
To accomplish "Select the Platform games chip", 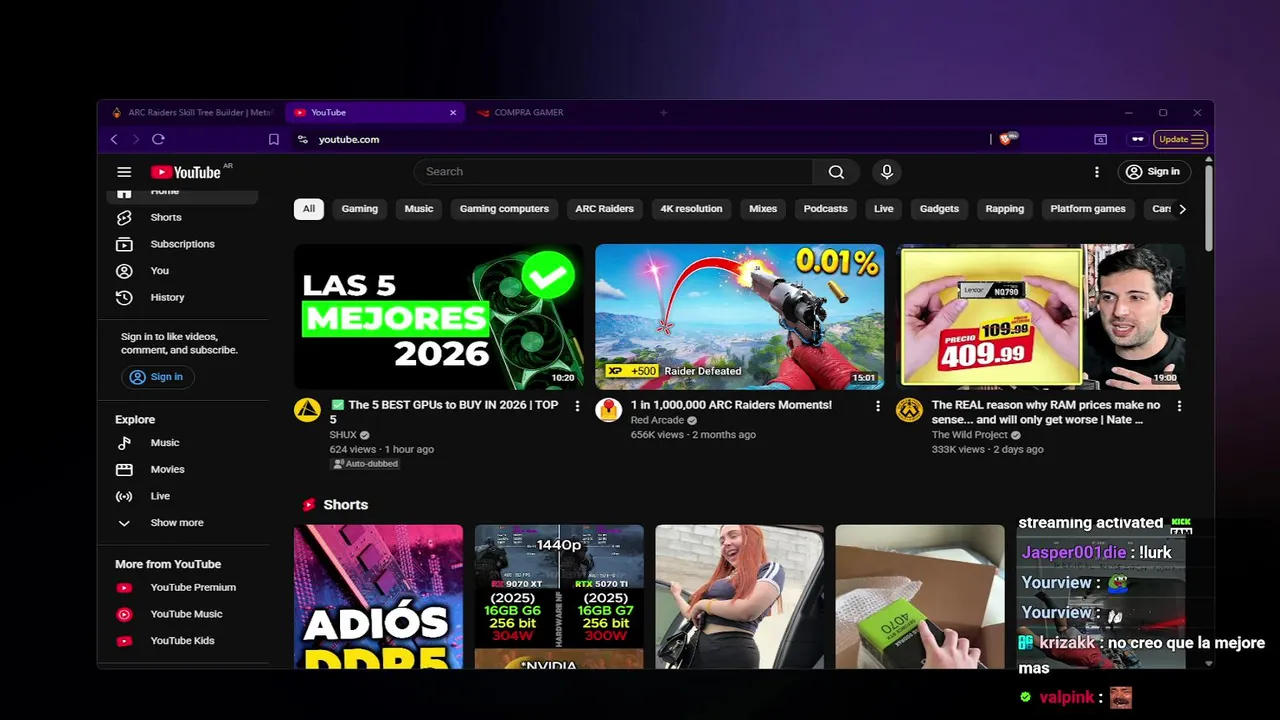I will (1088, 209).
